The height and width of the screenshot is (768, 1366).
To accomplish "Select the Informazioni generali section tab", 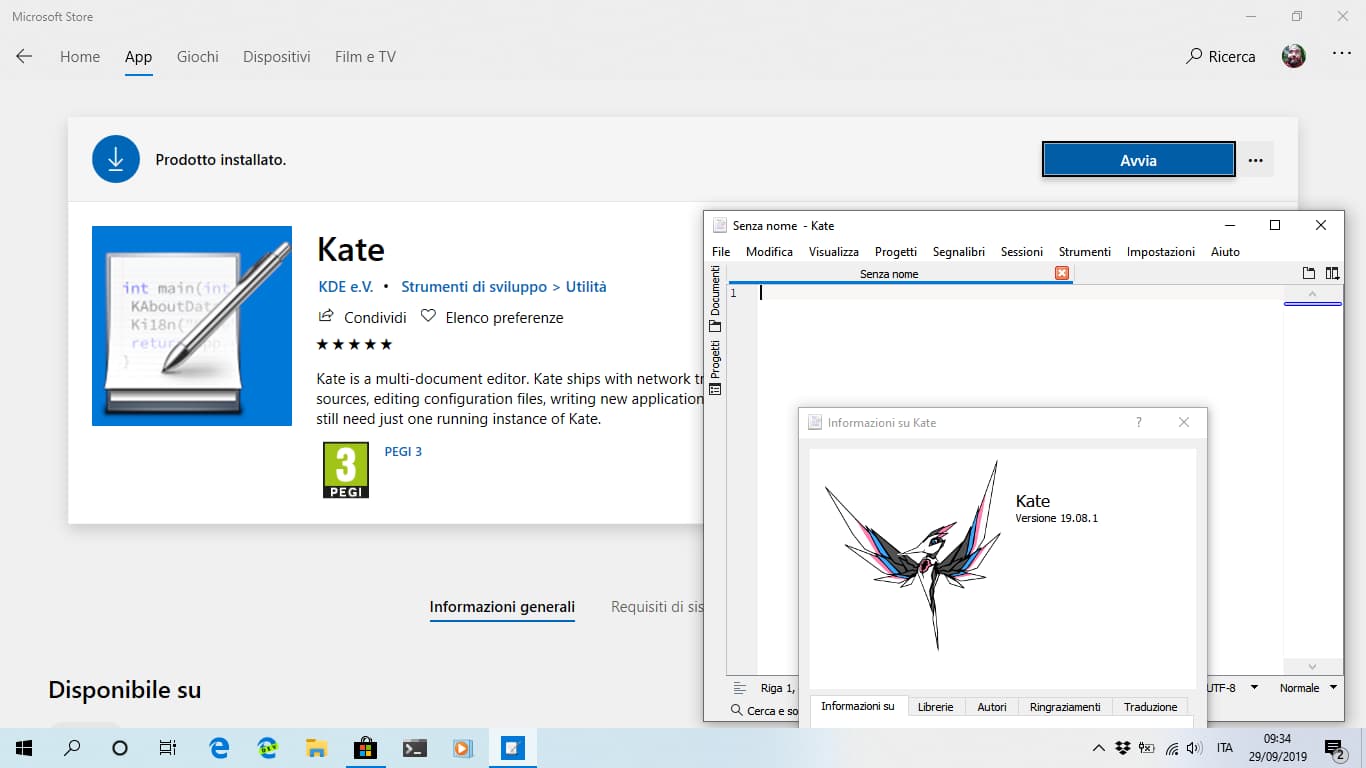I will [x=502, y=607].
